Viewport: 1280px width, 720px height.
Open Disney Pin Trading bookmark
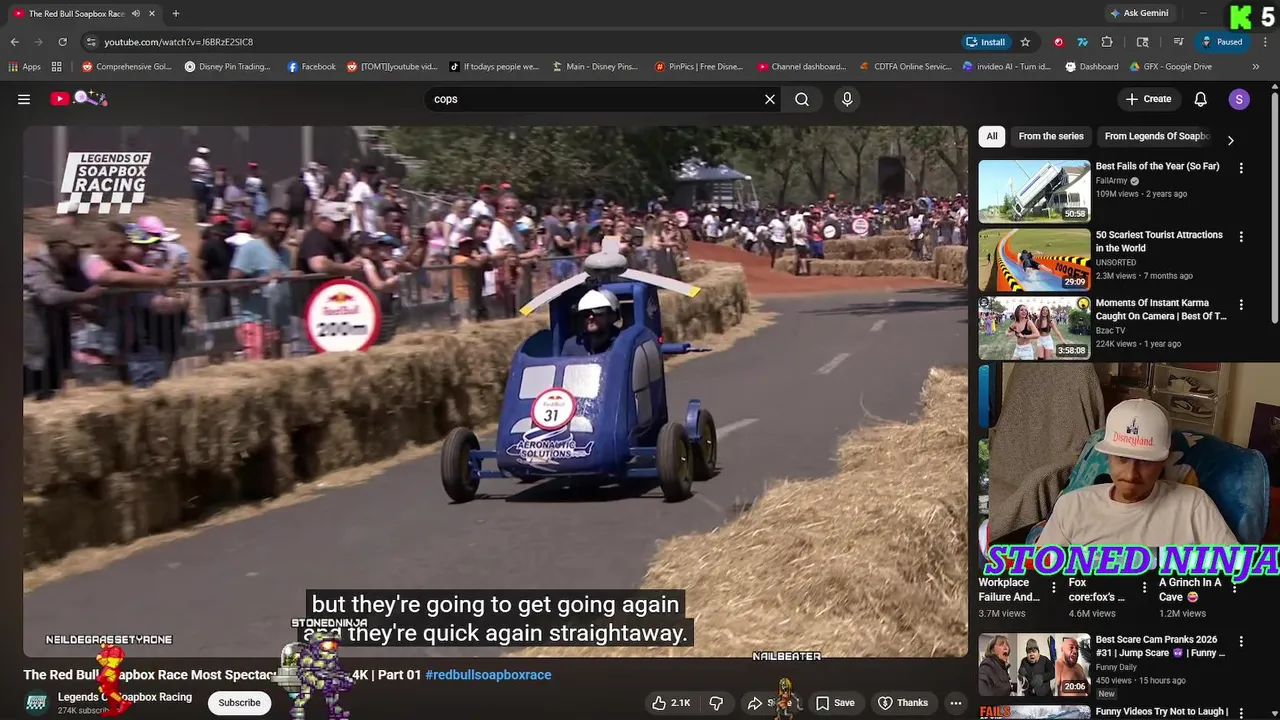coord(227,67)
